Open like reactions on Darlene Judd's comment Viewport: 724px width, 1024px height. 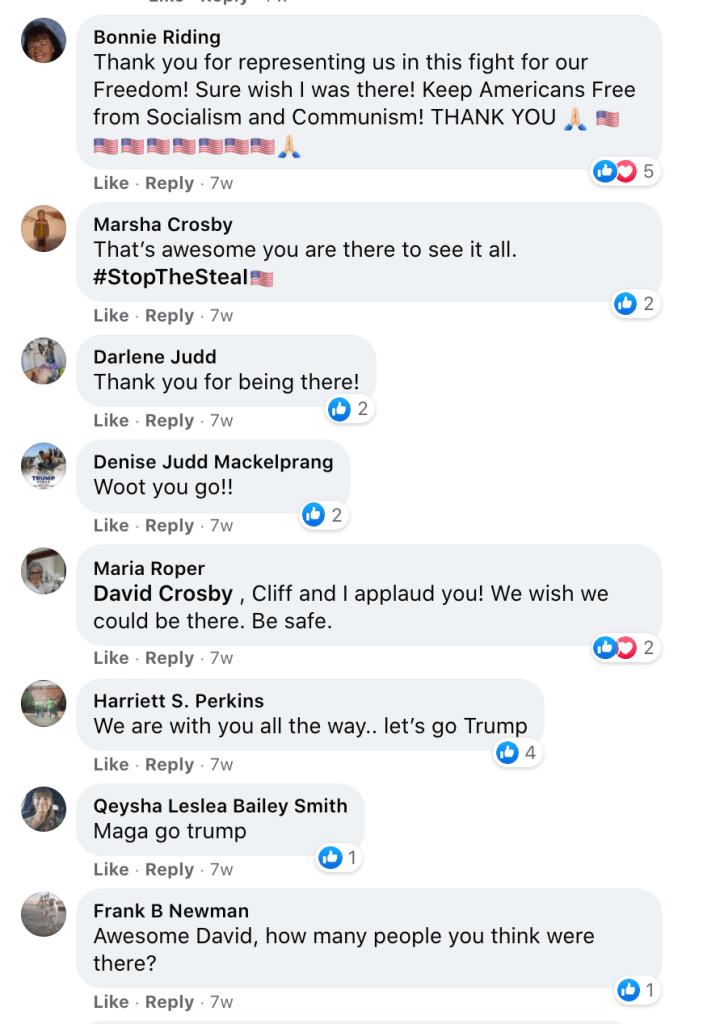tap(340, 408)
